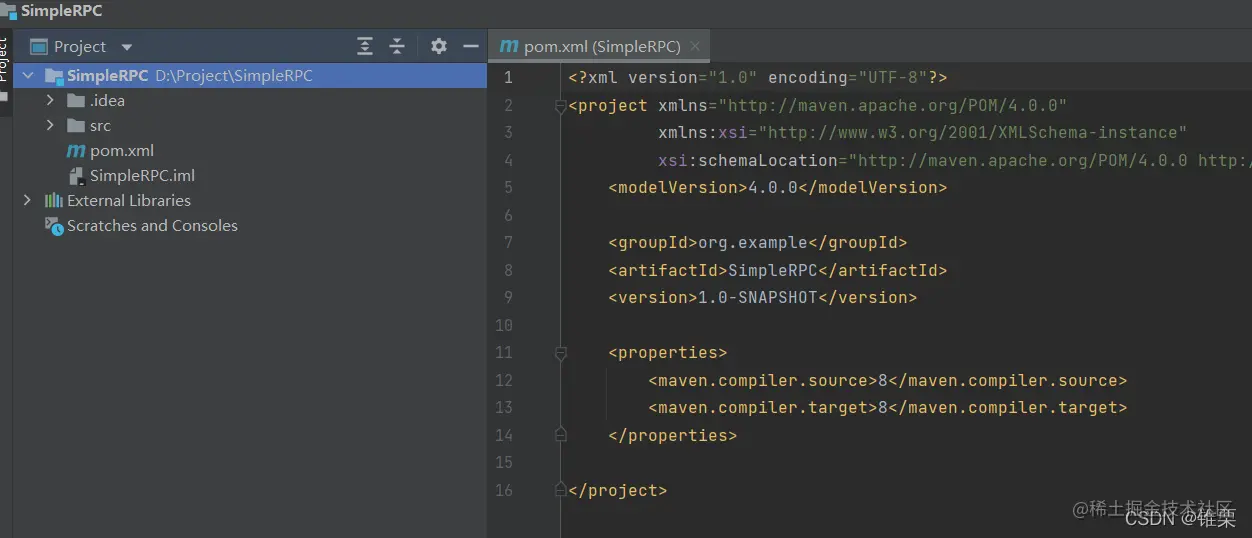Click the modelVersion value 4.0.0

pos(773,187)
